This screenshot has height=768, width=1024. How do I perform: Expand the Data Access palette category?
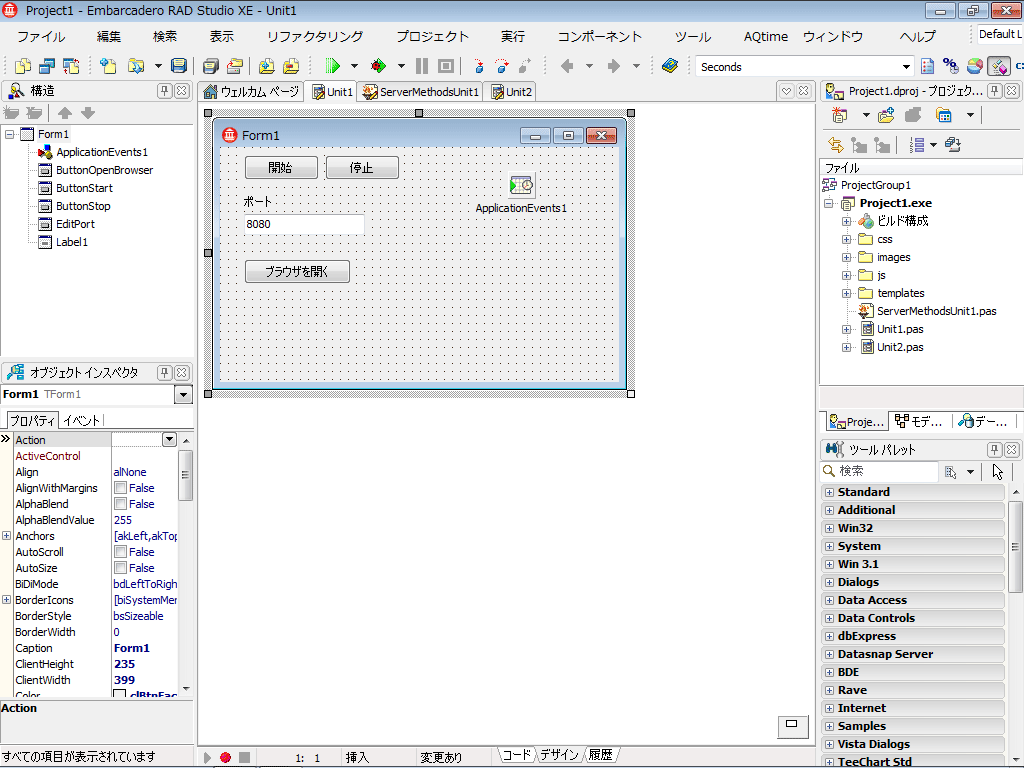coord(829,600)
